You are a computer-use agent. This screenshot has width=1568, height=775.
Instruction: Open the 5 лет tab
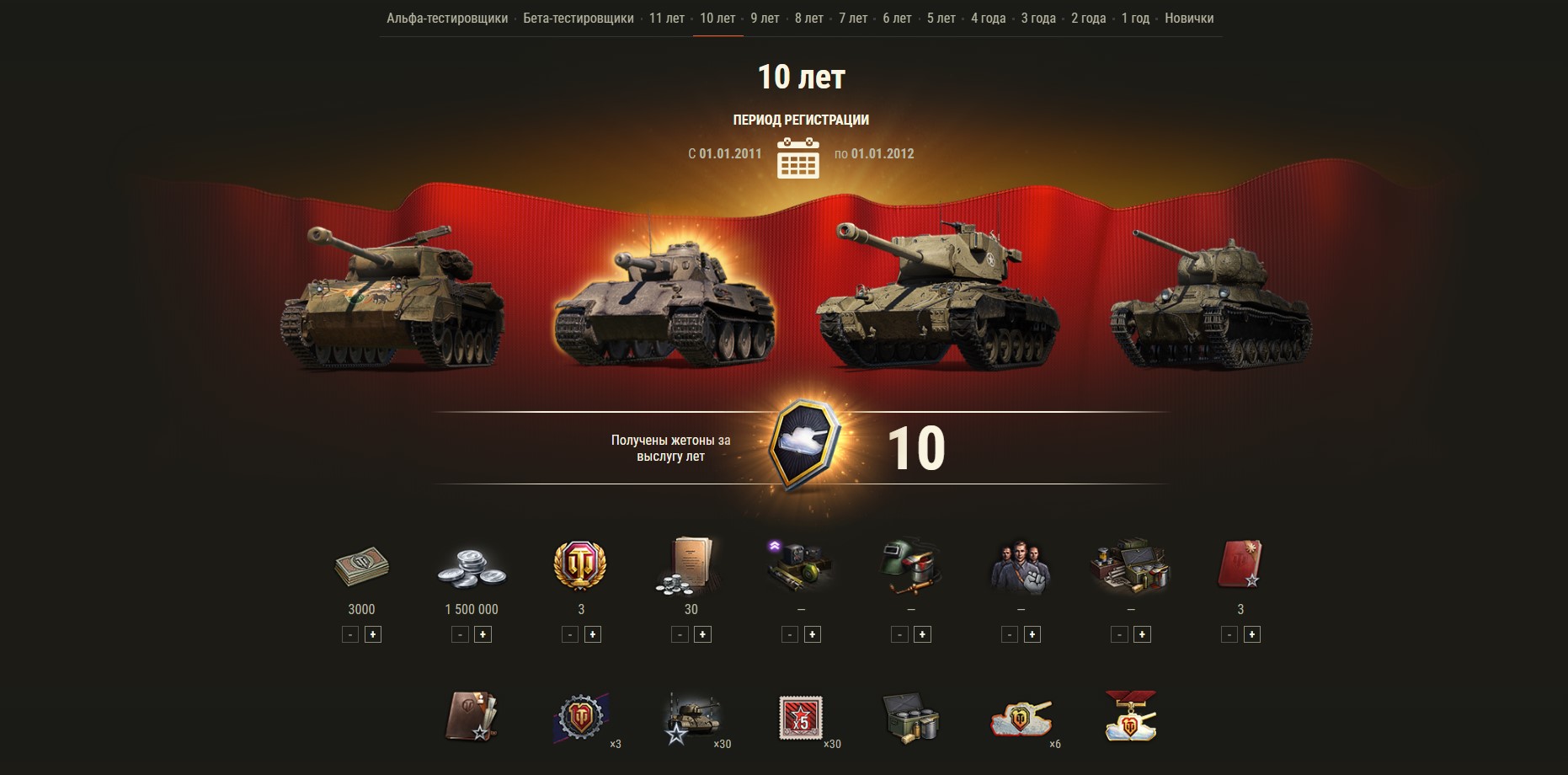coord(941,18)
